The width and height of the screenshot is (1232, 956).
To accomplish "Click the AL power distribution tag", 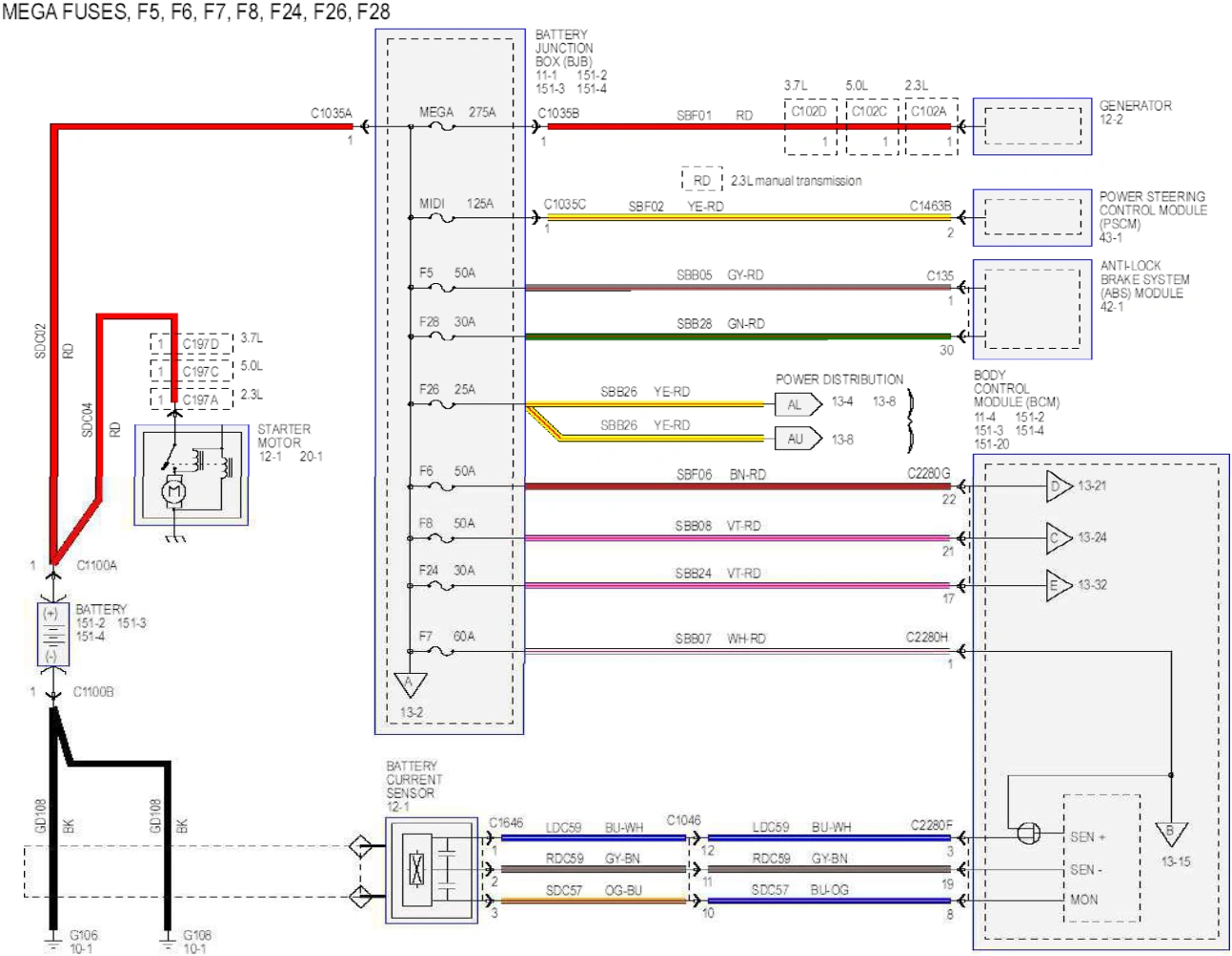I will 798,405.
